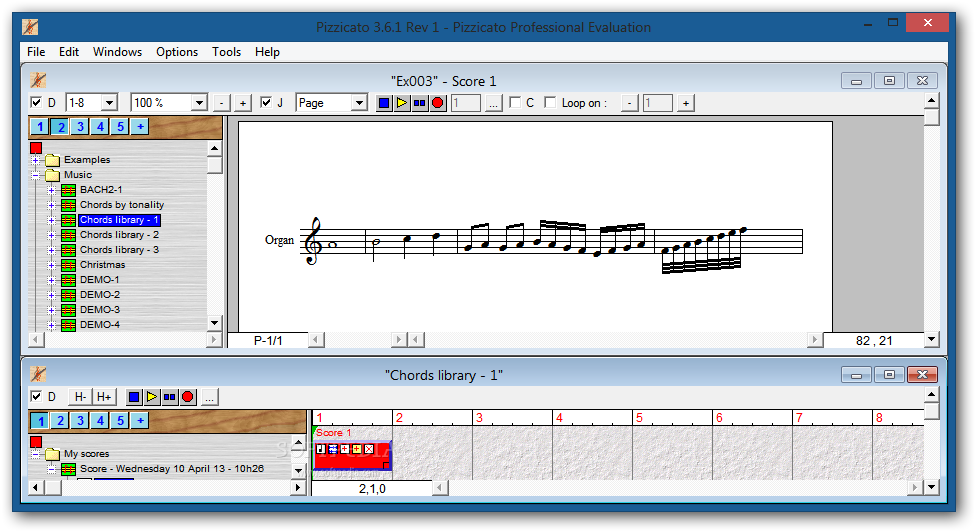Collapse the Music folder

click(35, 175)
